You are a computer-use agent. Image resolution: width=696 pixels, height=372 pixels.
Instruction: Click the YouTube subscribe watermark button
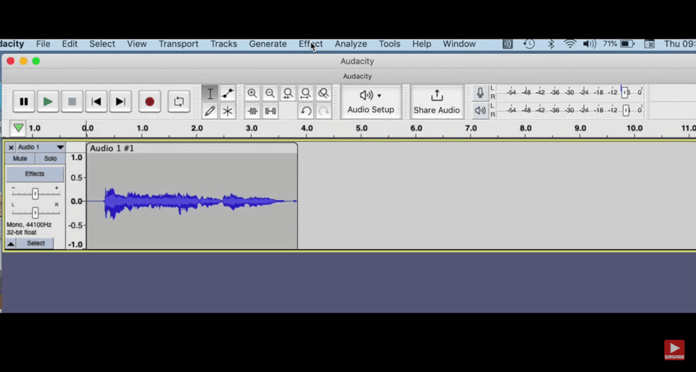pos(674,350)
